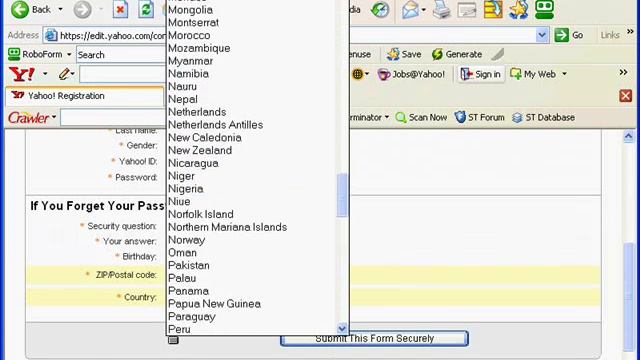Click the Refresh page icon

coord(146,9)
